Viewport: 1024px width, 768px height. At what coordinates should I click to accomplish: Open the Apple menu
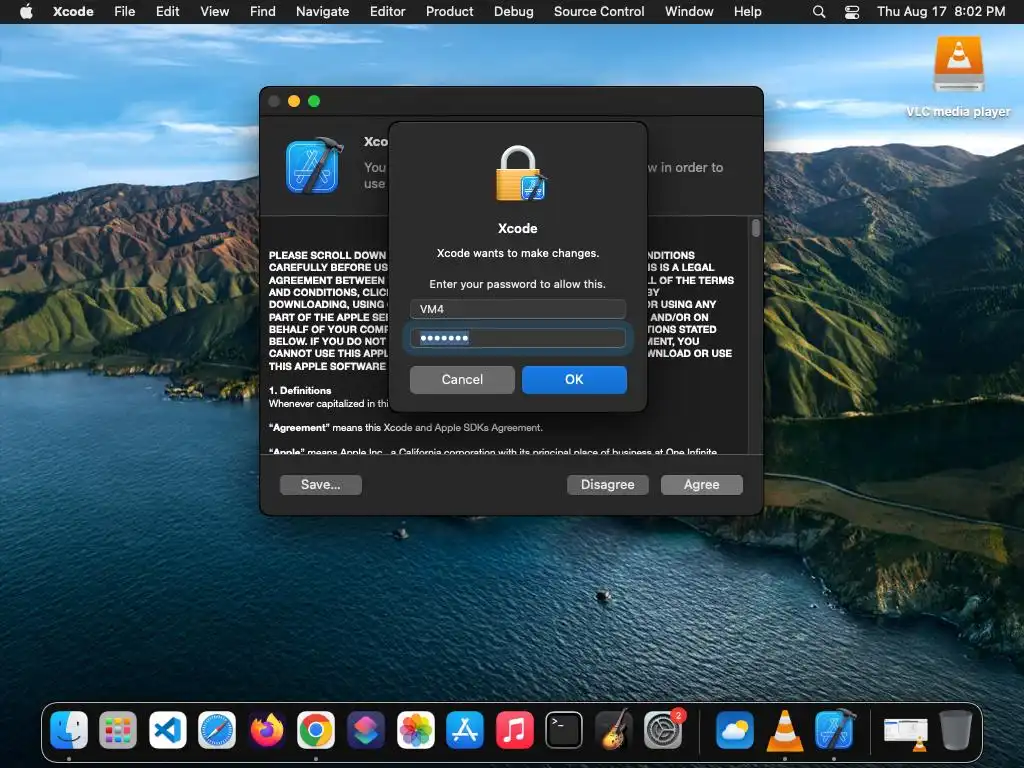coord(26,12)
